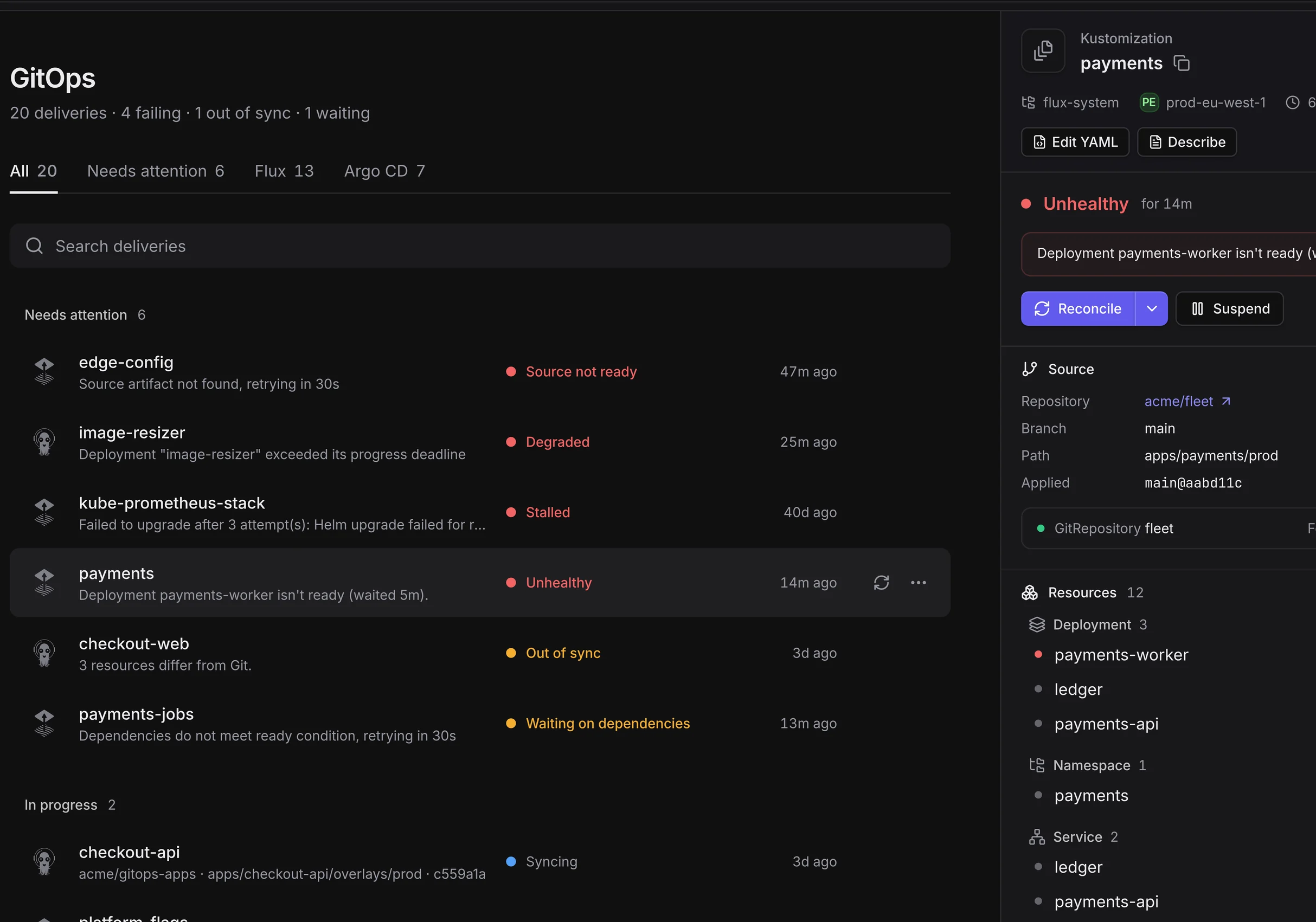Click the Namespace group icon
Screen dimensions: 1316x922
1037,765
